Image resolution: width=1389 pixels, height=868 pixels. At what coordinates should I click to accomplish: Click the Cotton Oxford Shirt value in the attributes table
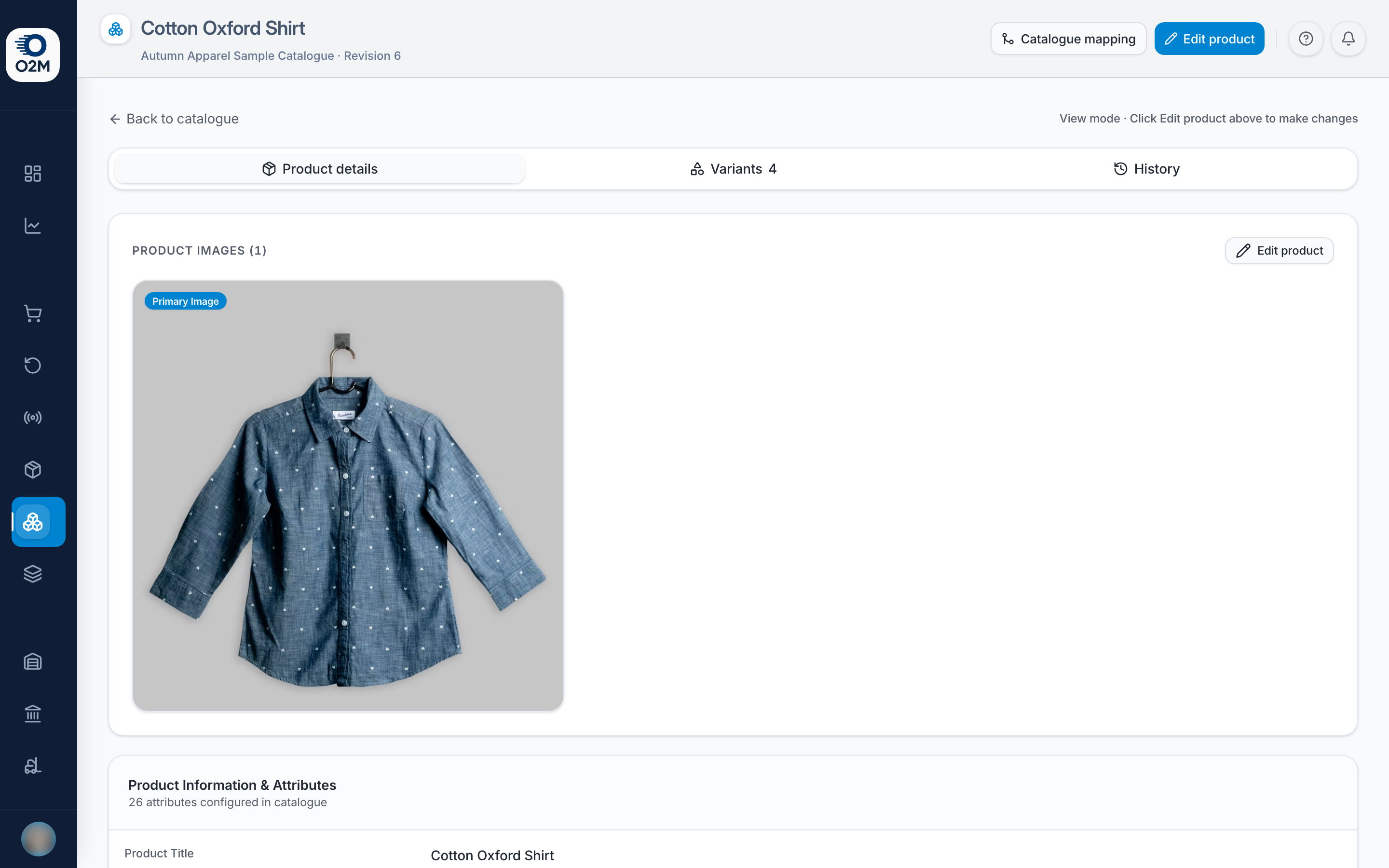pos(492,855)
